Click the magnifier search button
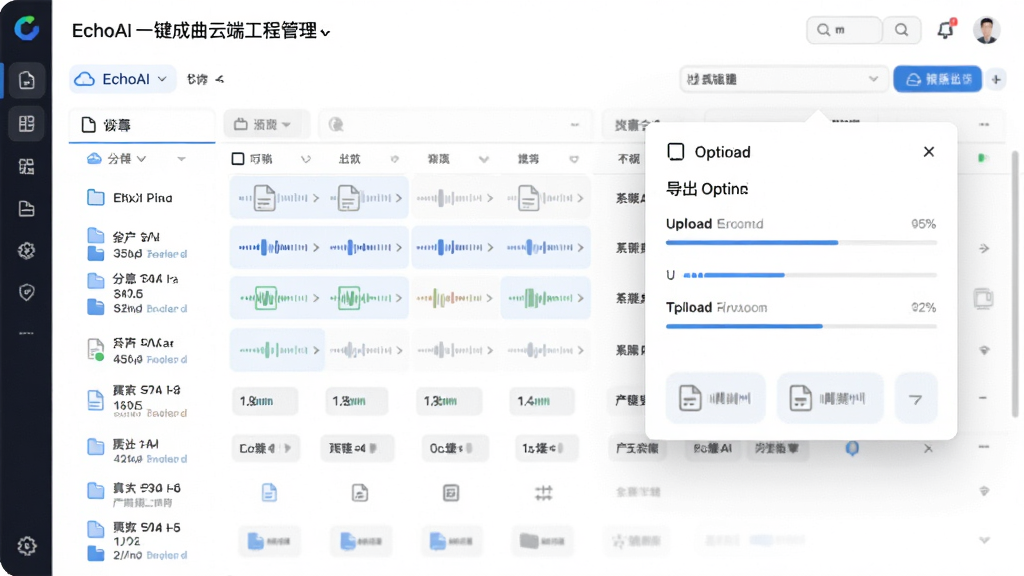 902,30
